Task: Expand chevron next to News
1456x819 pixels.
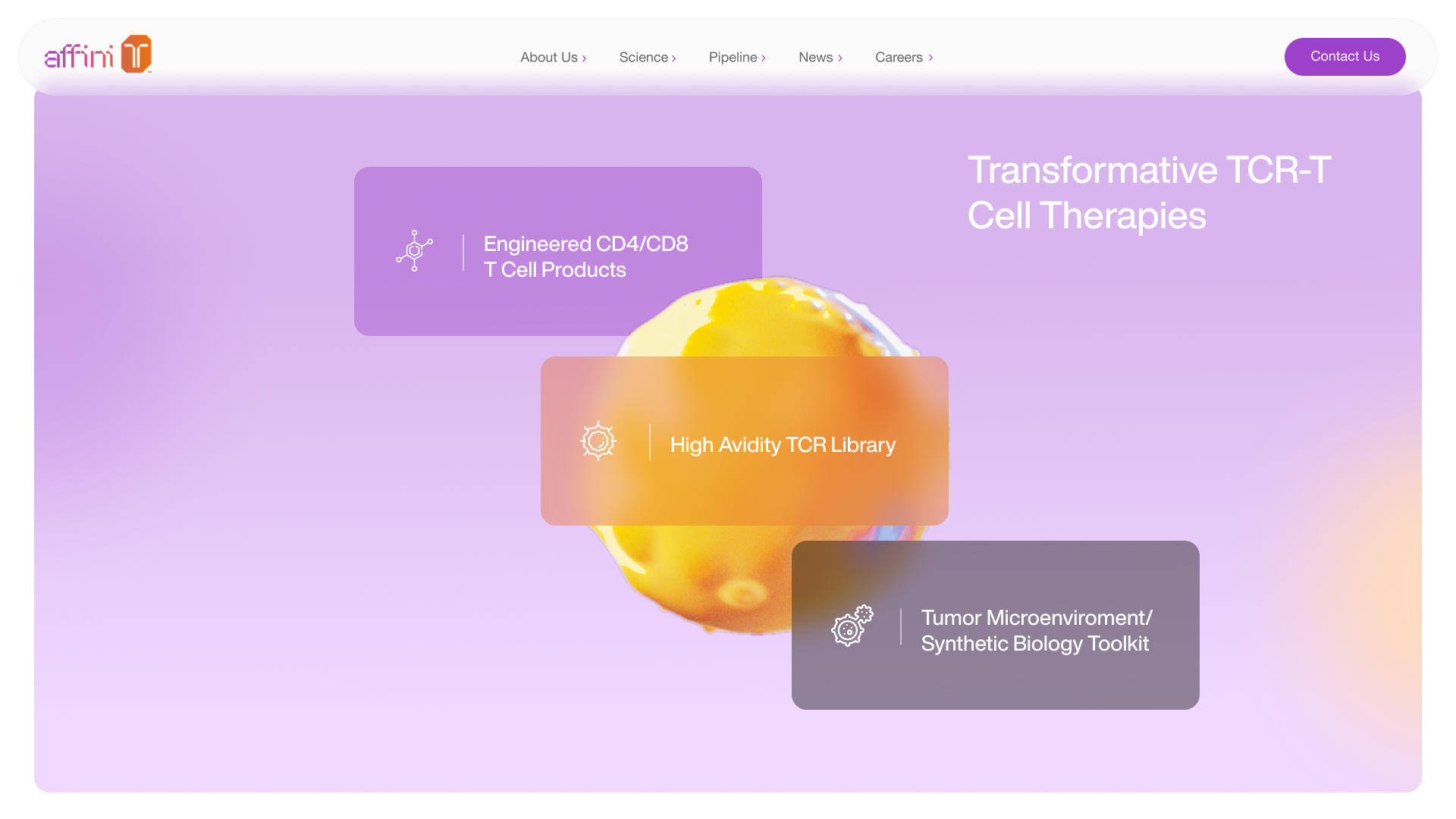Action: click(x=840, y=58)
